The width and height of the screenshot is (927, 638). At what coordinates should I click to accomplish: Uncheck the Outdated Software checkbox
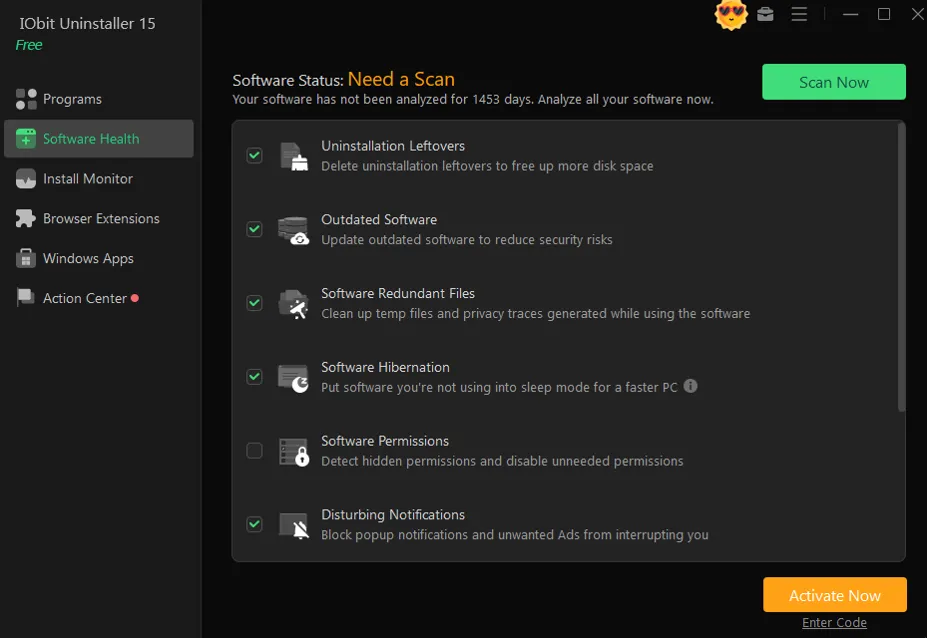click(254, 229)
